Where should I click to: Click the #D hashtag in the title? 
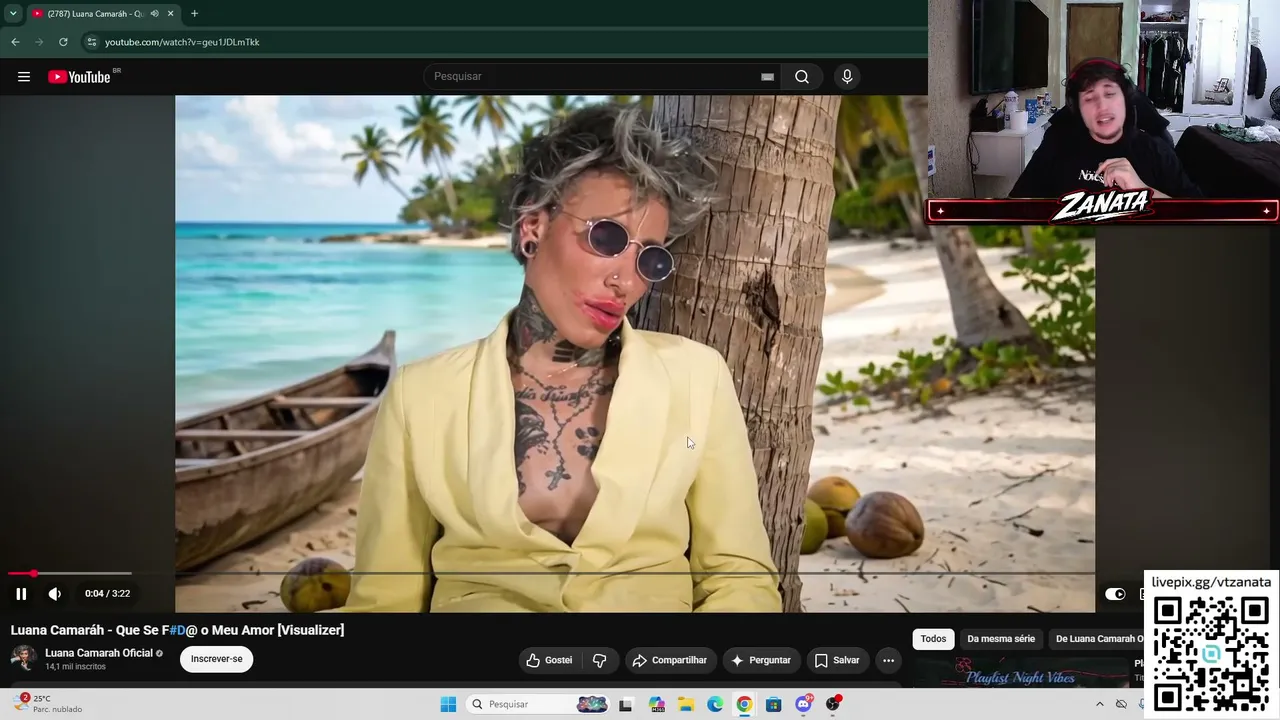178,630
